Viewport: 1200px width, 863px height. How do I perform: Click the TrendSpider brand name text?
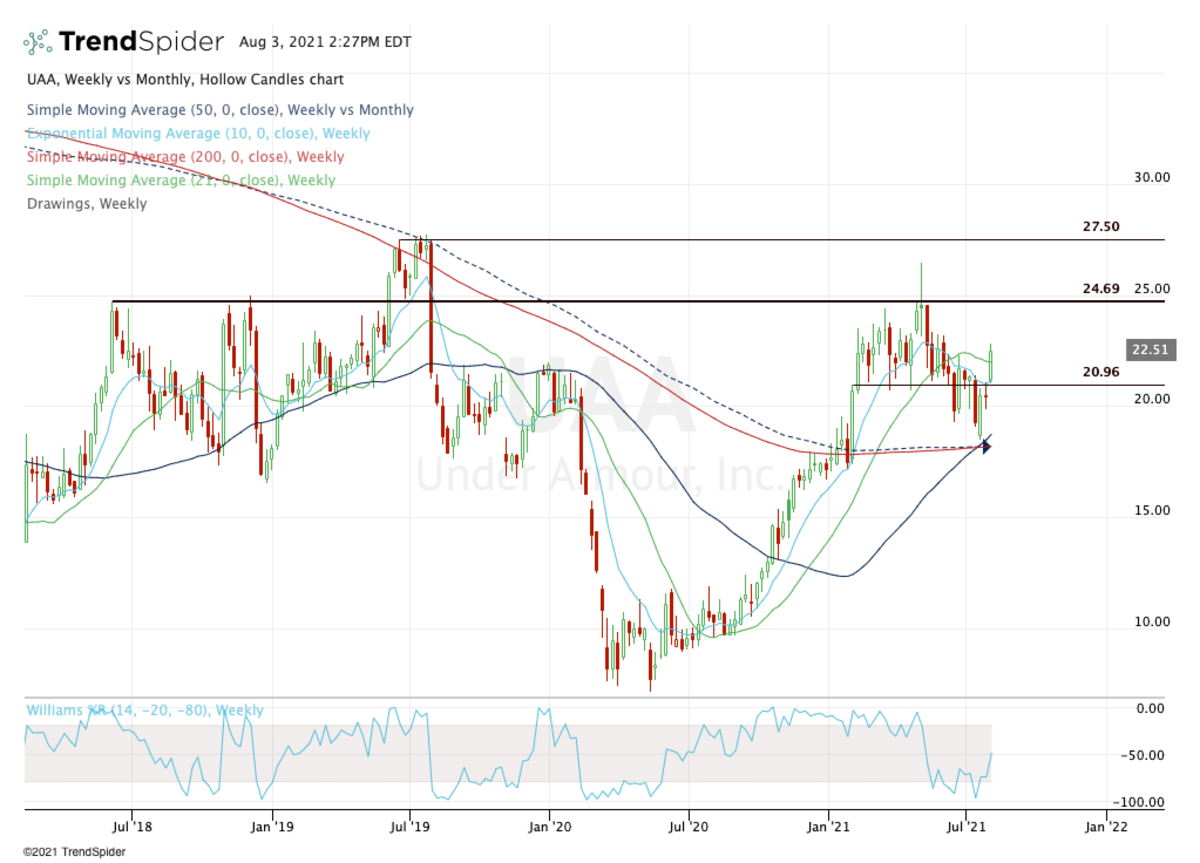click(141, 42)
